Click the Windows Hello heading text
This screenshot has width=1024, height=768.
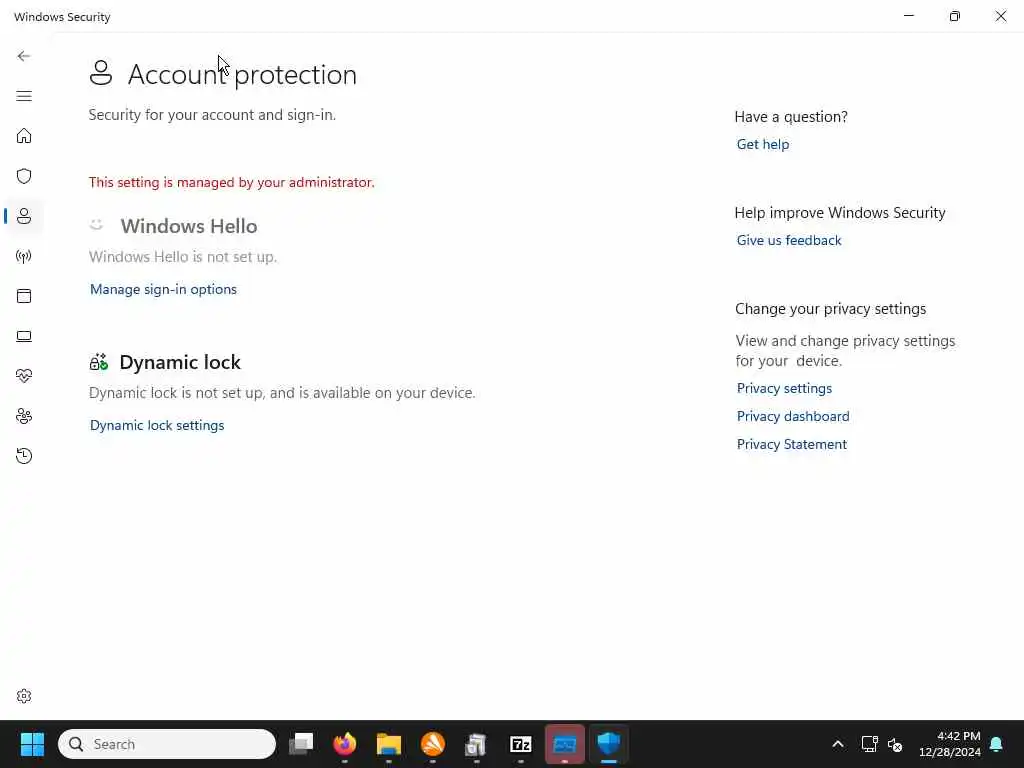point(189,226)
